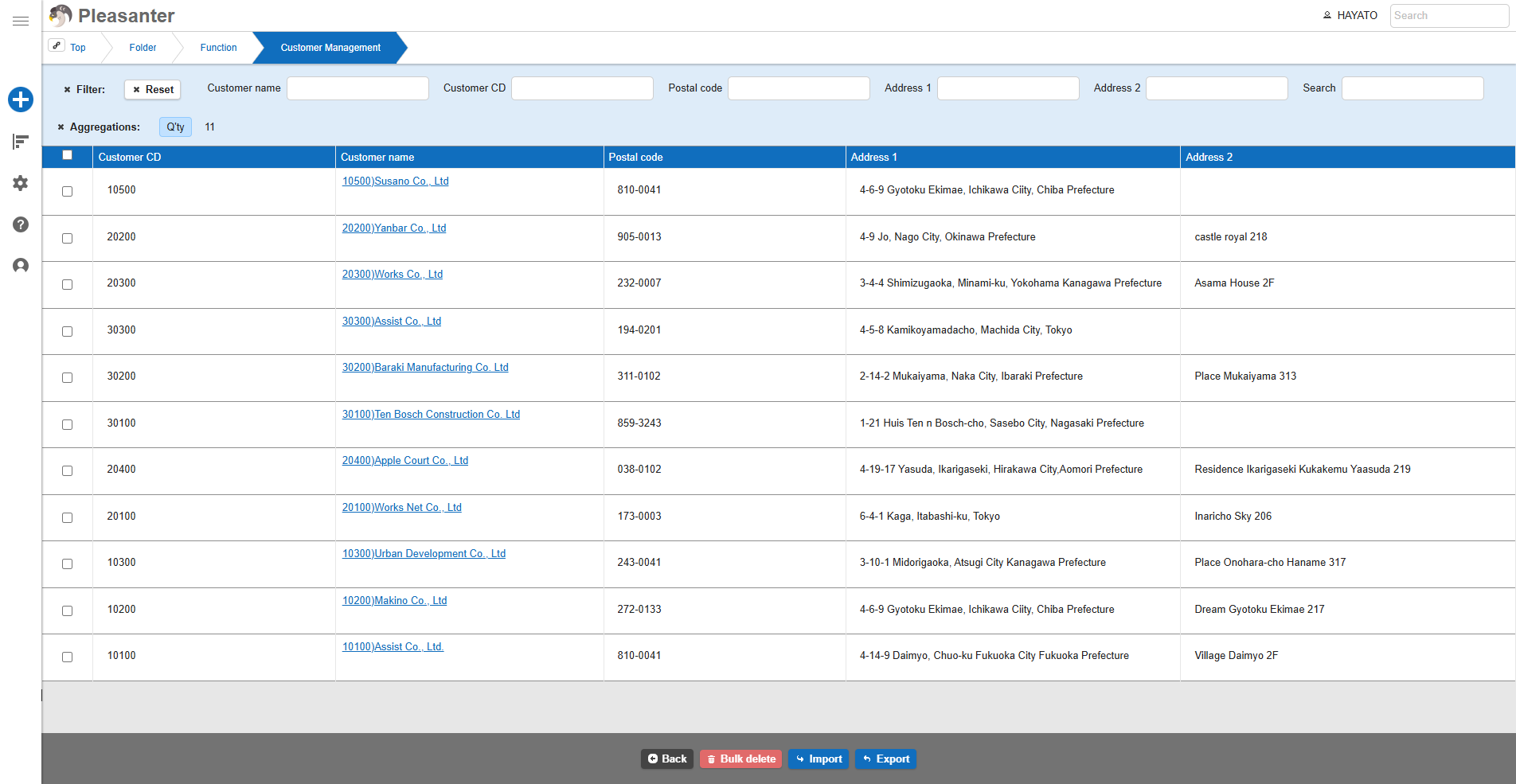Click the Export button
This screenshot has height=784, width=1516.
tap(885, 759)
